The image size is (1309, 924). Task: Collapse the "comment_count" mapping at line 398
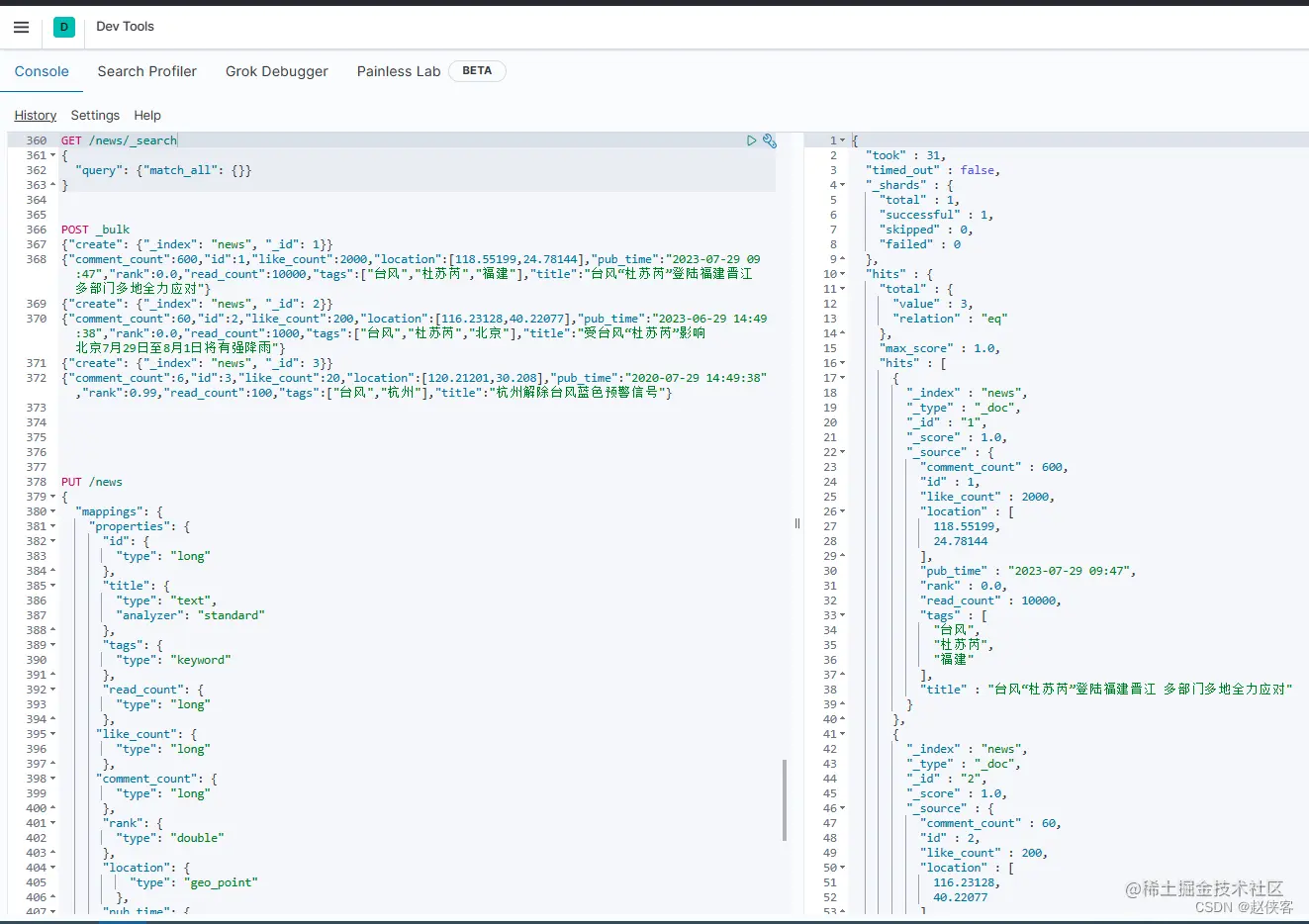coord(53,779)
